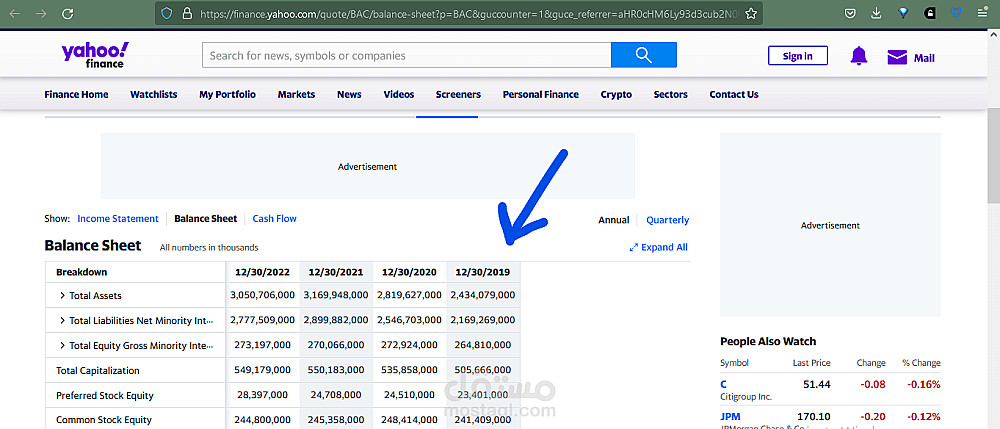Open Mail via the envelope icon

897,57
